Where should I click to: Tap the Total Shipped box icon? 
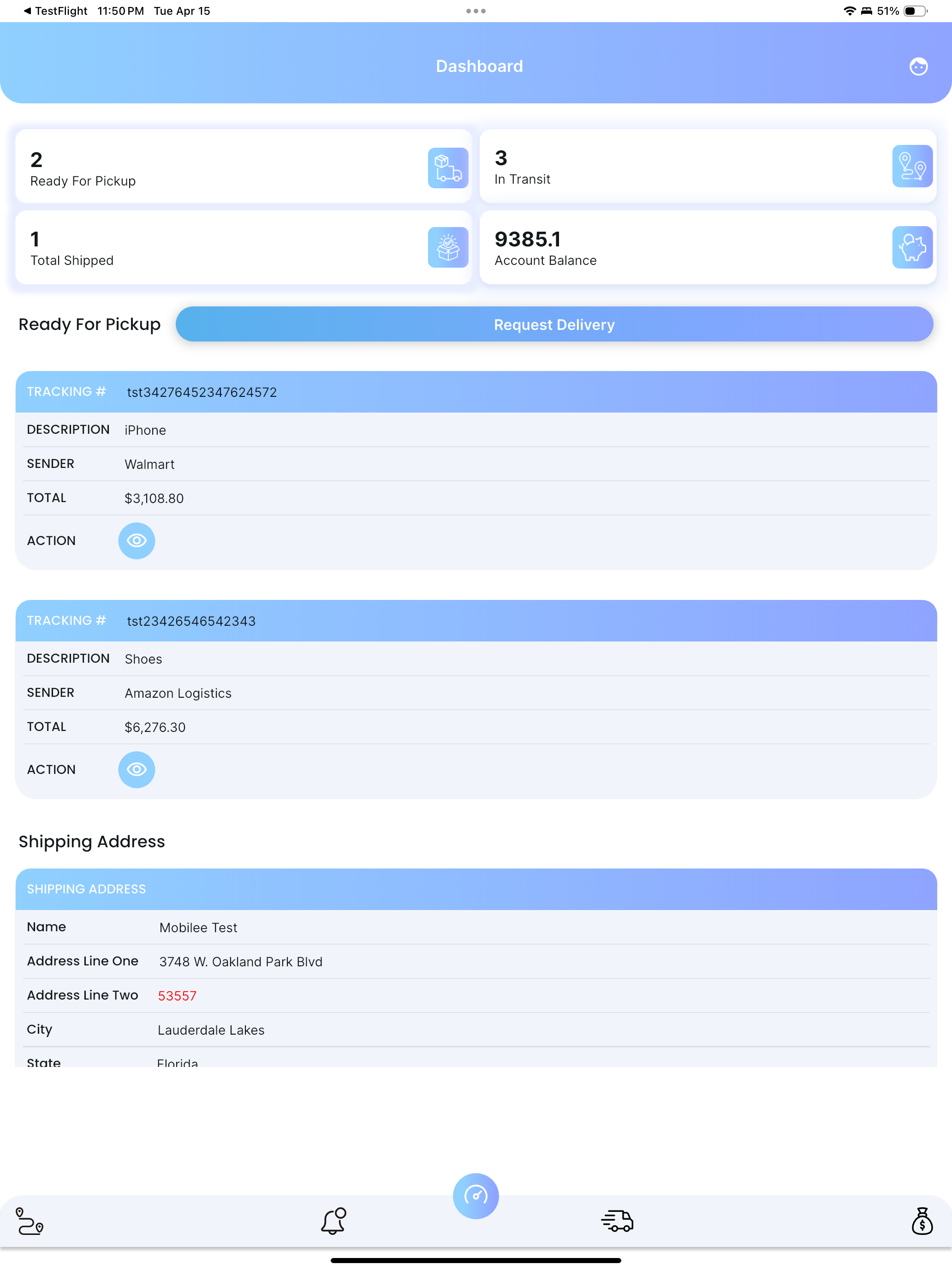tap(447, 247)
